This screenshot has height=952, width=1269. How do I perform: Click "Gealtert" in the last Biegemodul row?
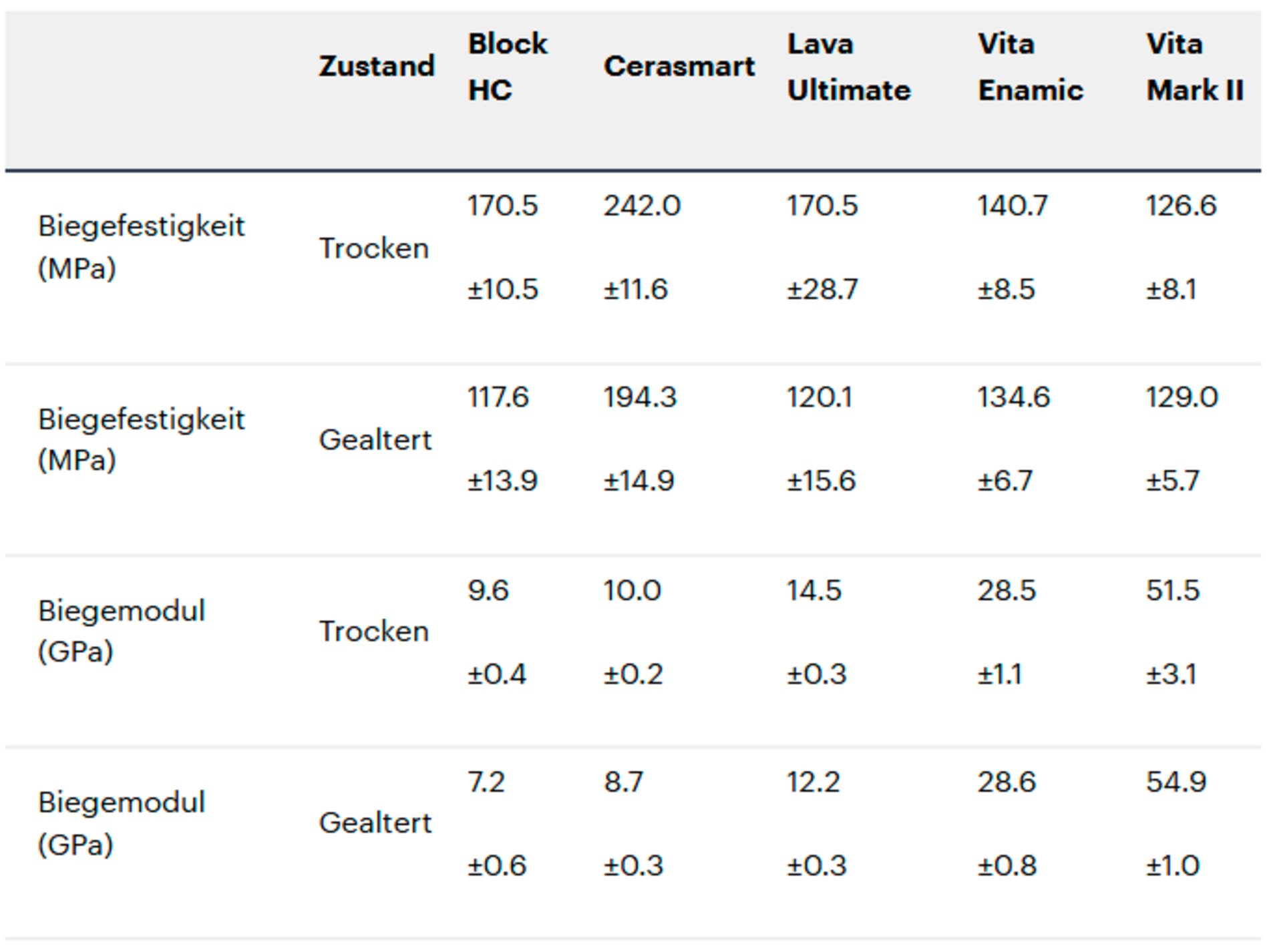[375, 823]
